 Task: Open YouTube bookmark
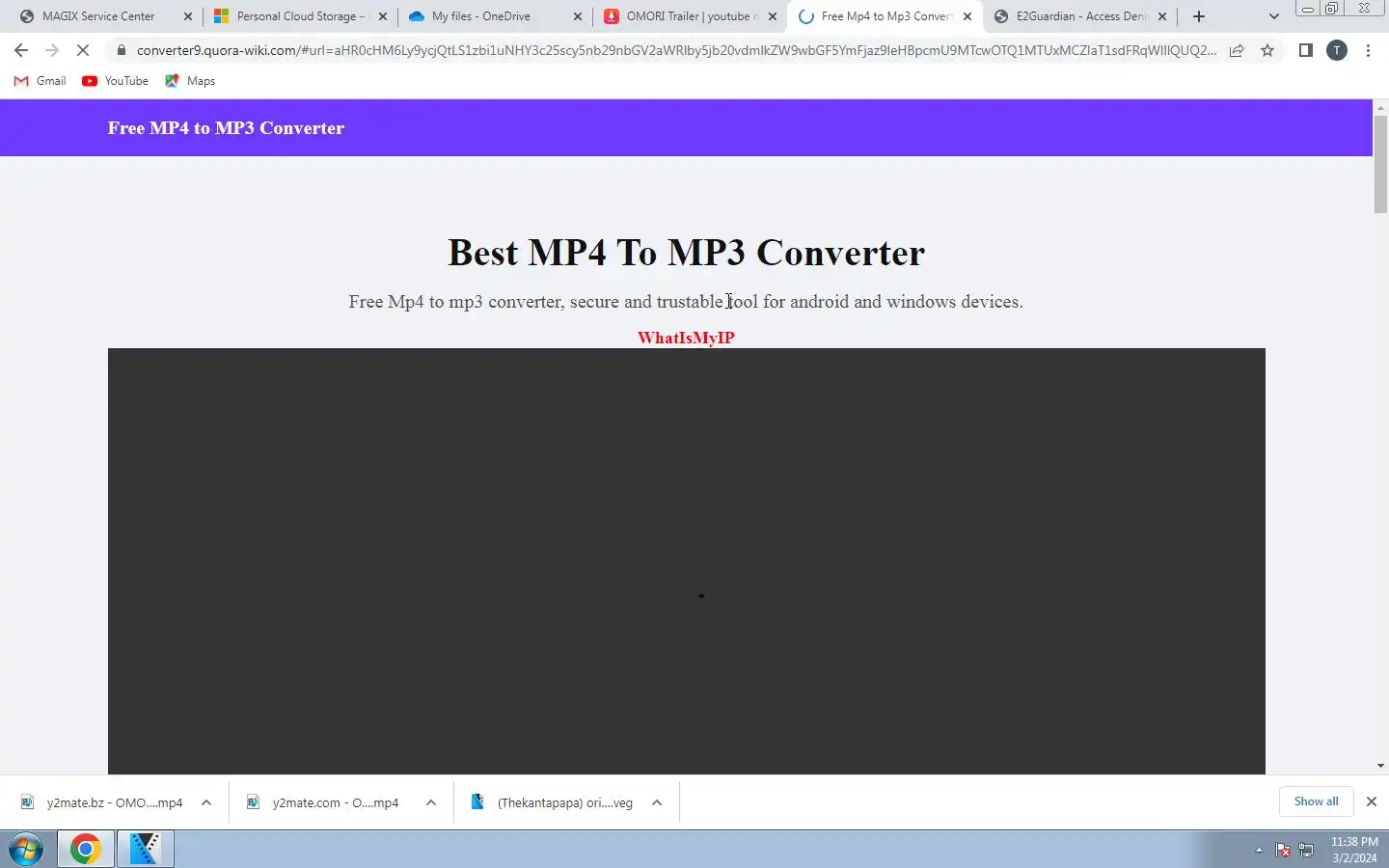tap(115, 81)
